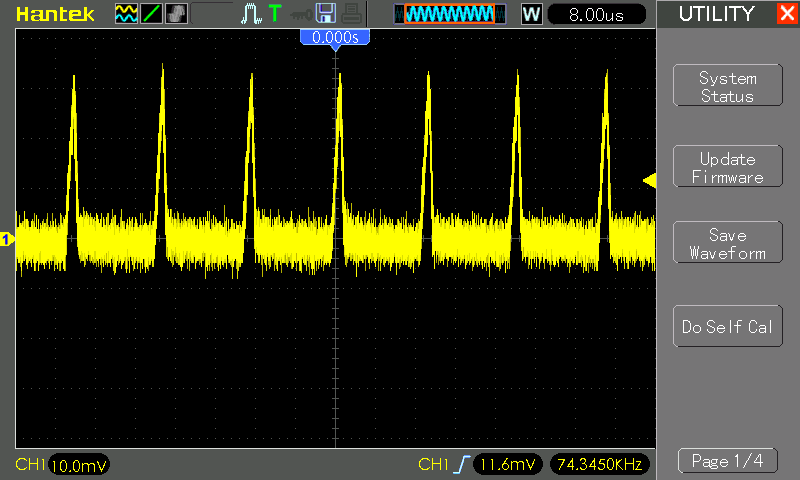This screenshot has width=800, height=480.
Task: Click the W window timebase icon
Action: [531, 14]
